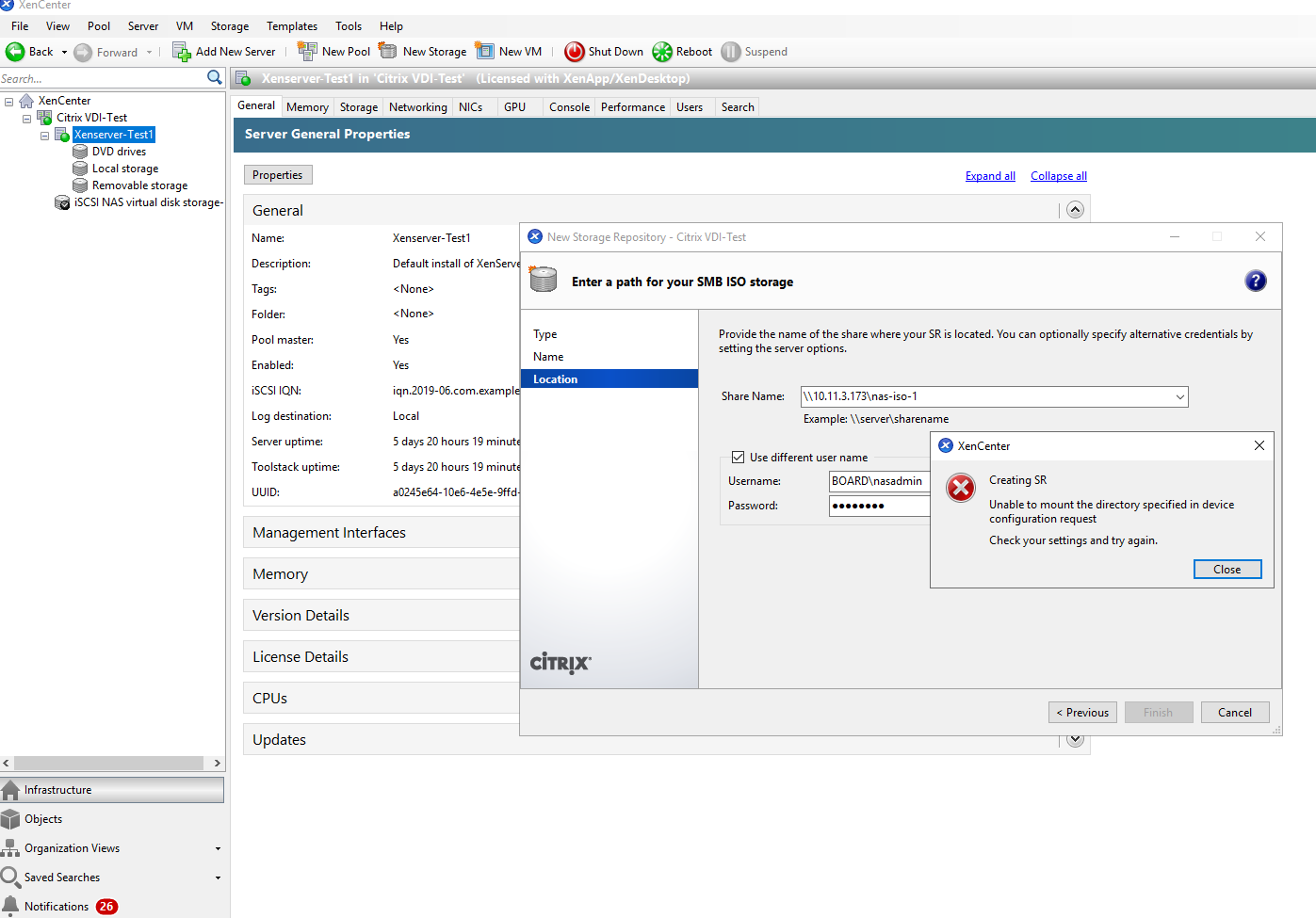Screen dimensions: 1316x918
Task: Open the Pool menu
Action: coord(99,26)
